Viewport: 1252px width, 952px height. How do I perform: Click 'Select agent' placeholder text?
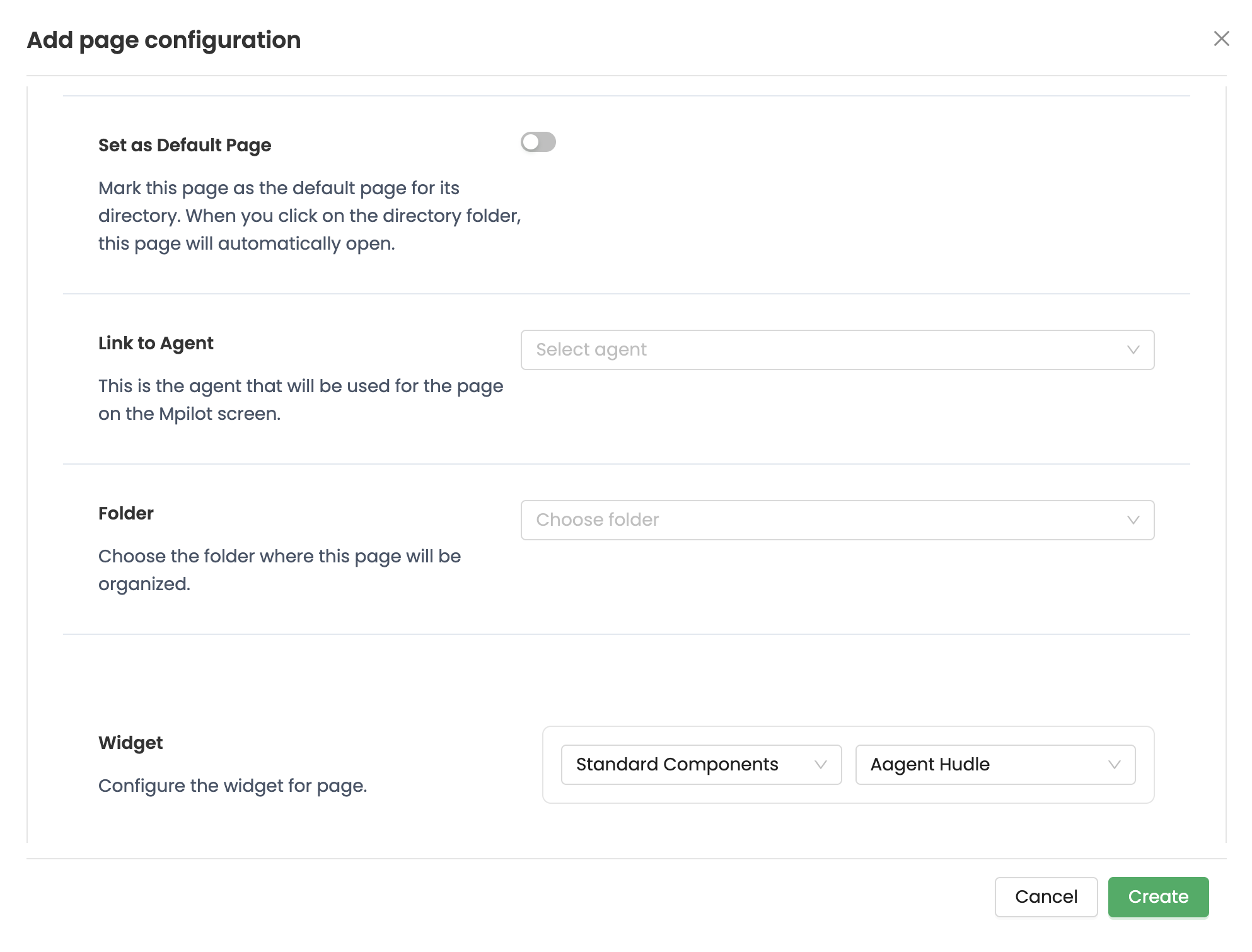[x=591, y=350]
